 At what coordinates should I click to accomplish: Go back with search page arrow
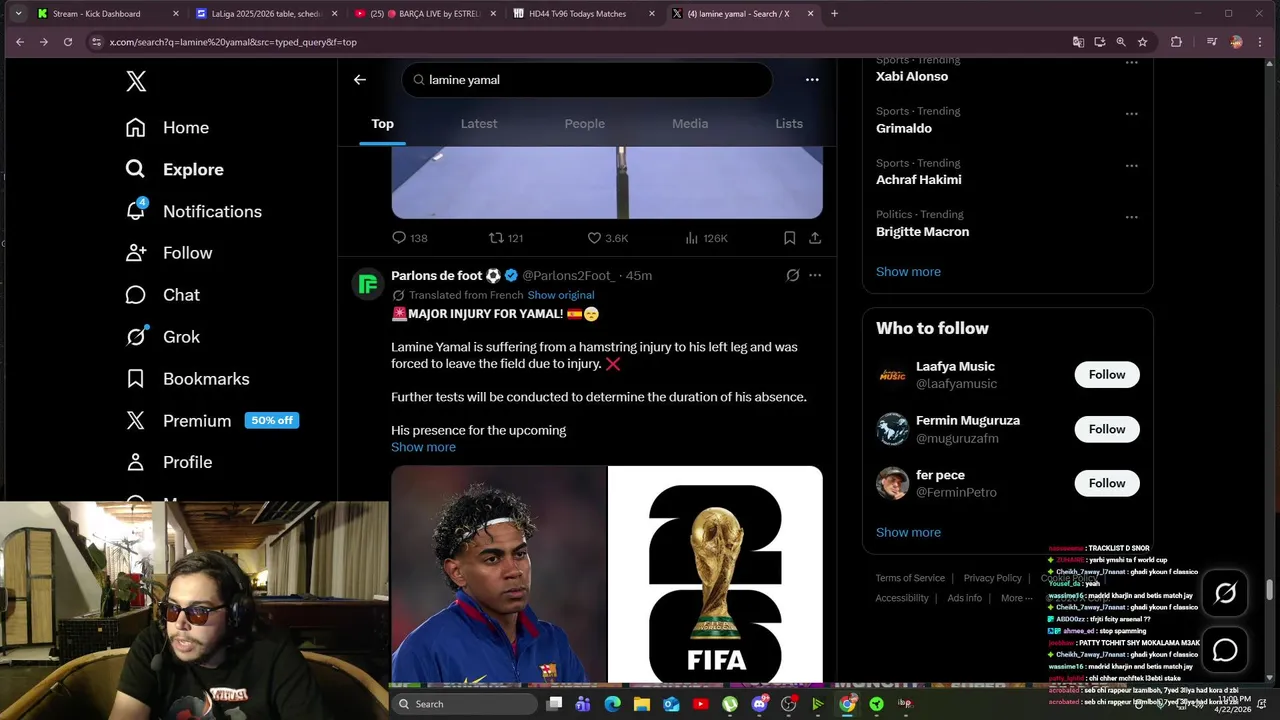360,80
